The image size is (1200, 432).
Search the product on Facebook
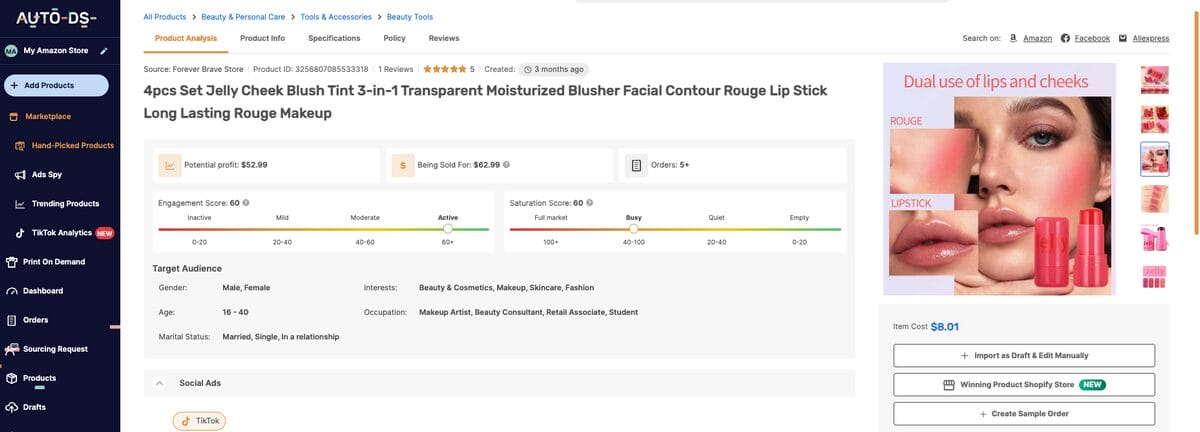tap(1092, 38)
